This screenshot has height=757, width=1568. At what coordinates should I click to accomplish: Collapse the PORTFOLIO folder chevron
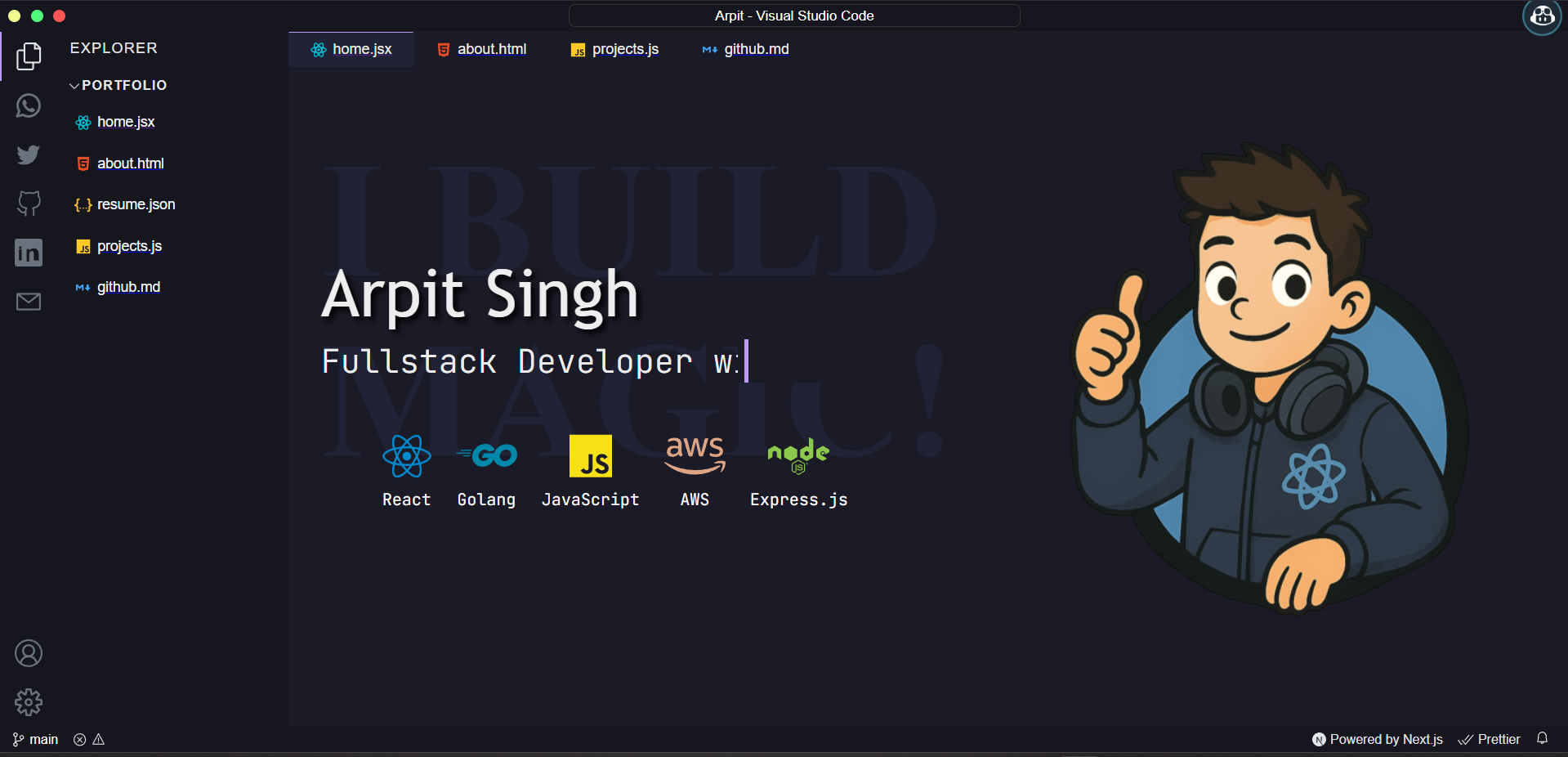pyautogui.click(x=74, y=85)
